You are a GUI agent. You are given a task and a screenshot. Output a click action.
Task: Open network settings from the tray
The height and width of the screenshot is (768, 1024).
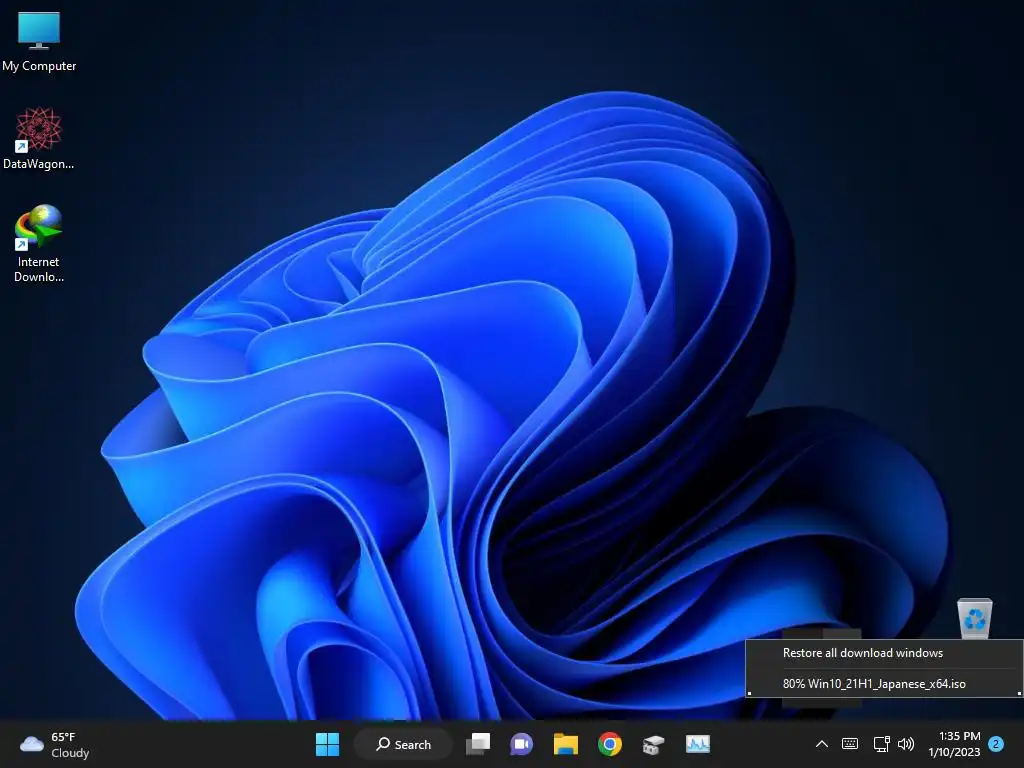882,744
